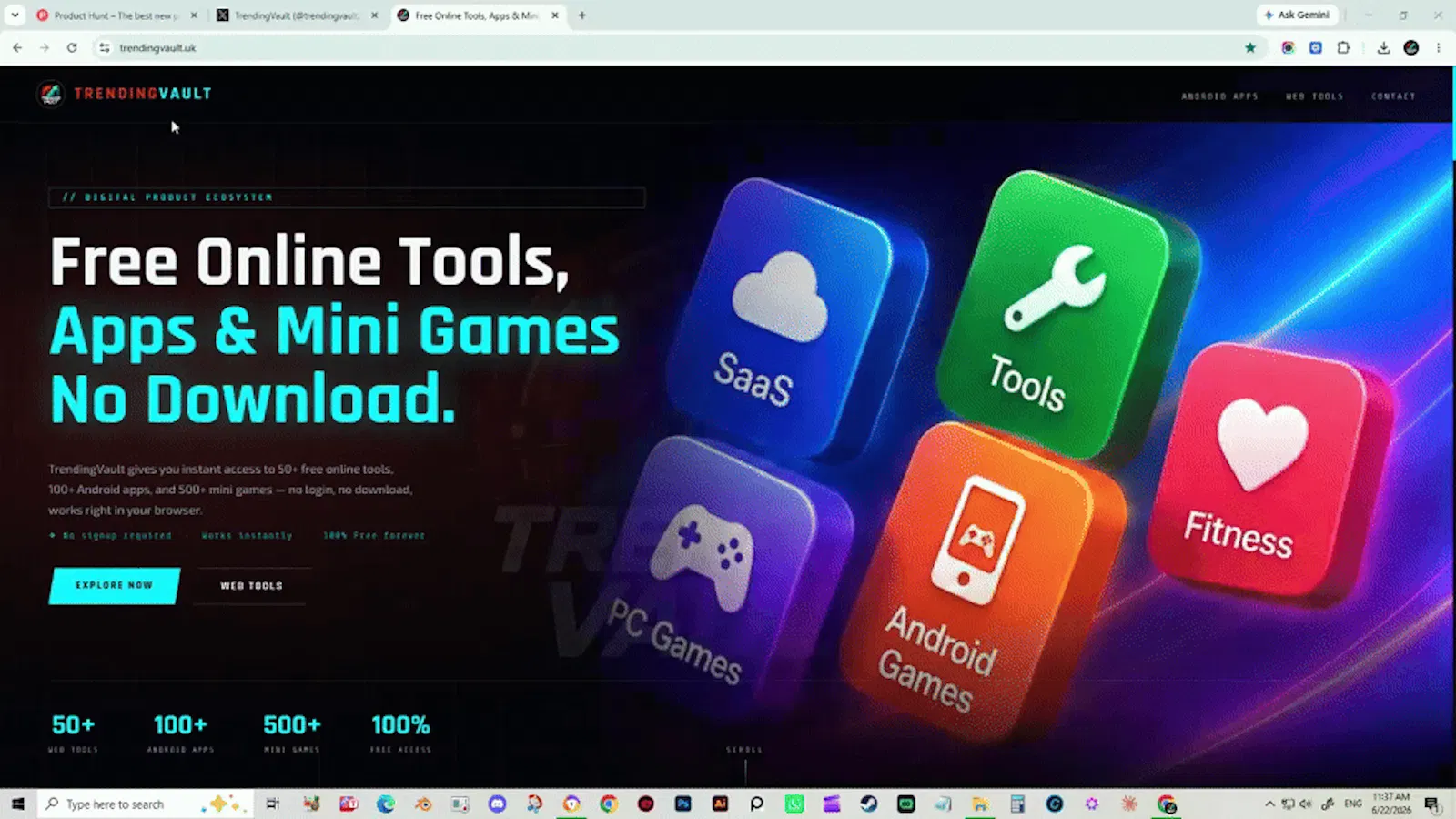Open the Downloads icon in Chrome toolbar
Viewport: 1456px width, 819px height.
click(1383, 47)
